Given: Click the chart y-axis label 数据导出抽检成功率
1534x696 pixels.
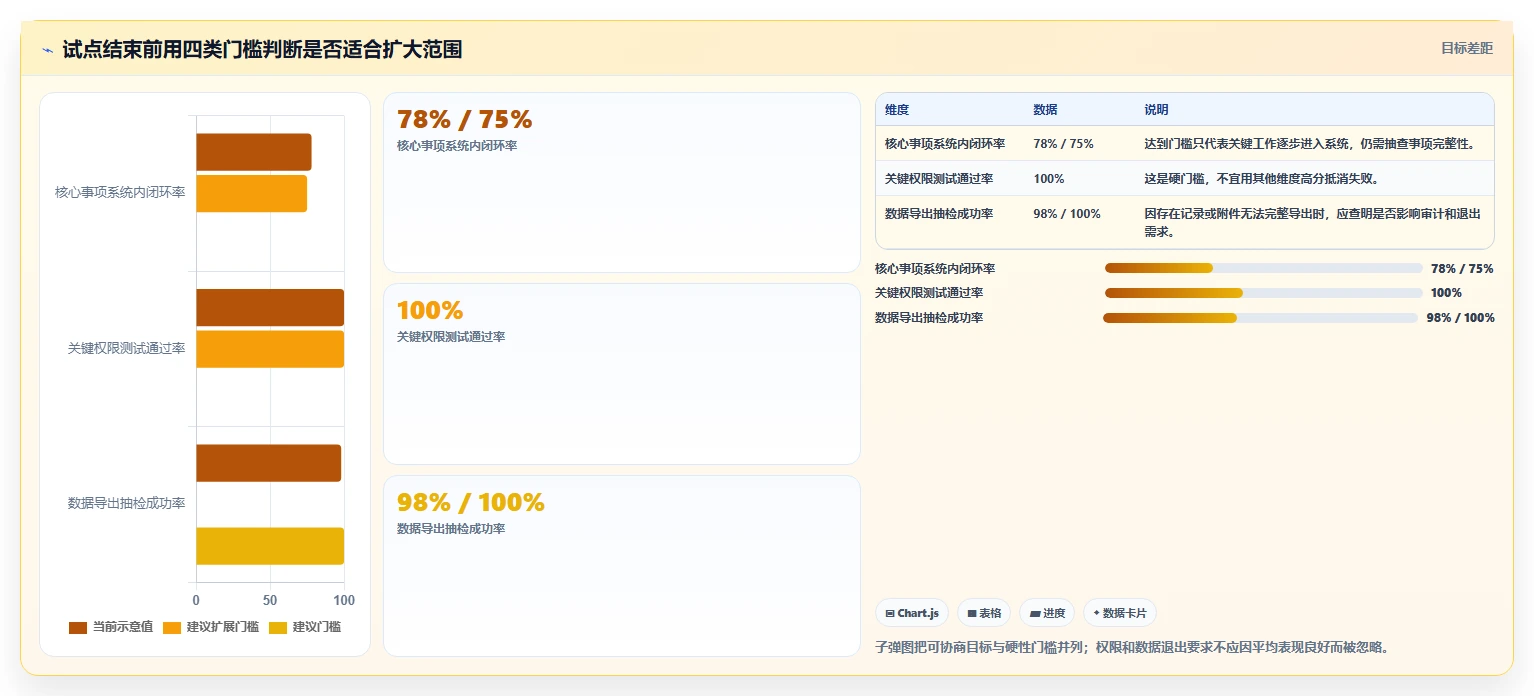Looking at the screenshot, I should tap(126, 503).
